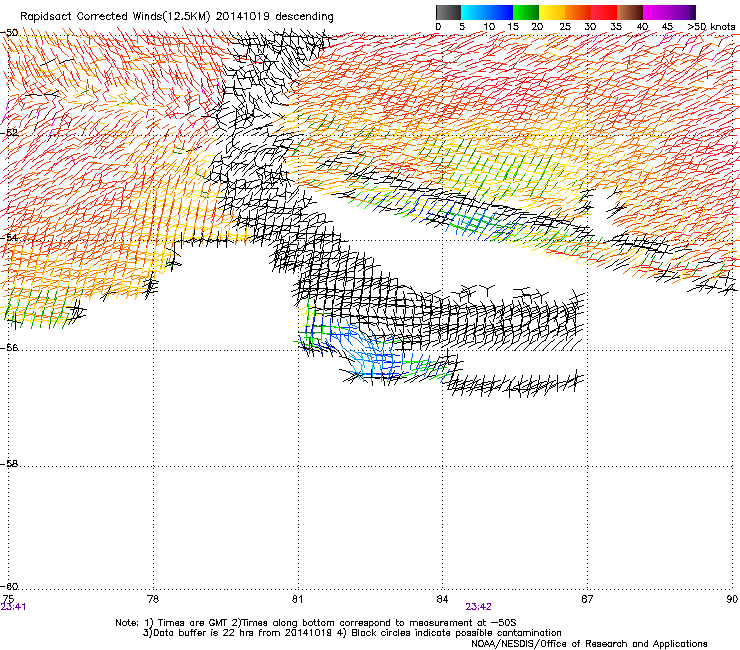The height and width of the screenshot is (650, 740).
Task: Click the '>50 knots' legend label
Action: pos(712,27)
